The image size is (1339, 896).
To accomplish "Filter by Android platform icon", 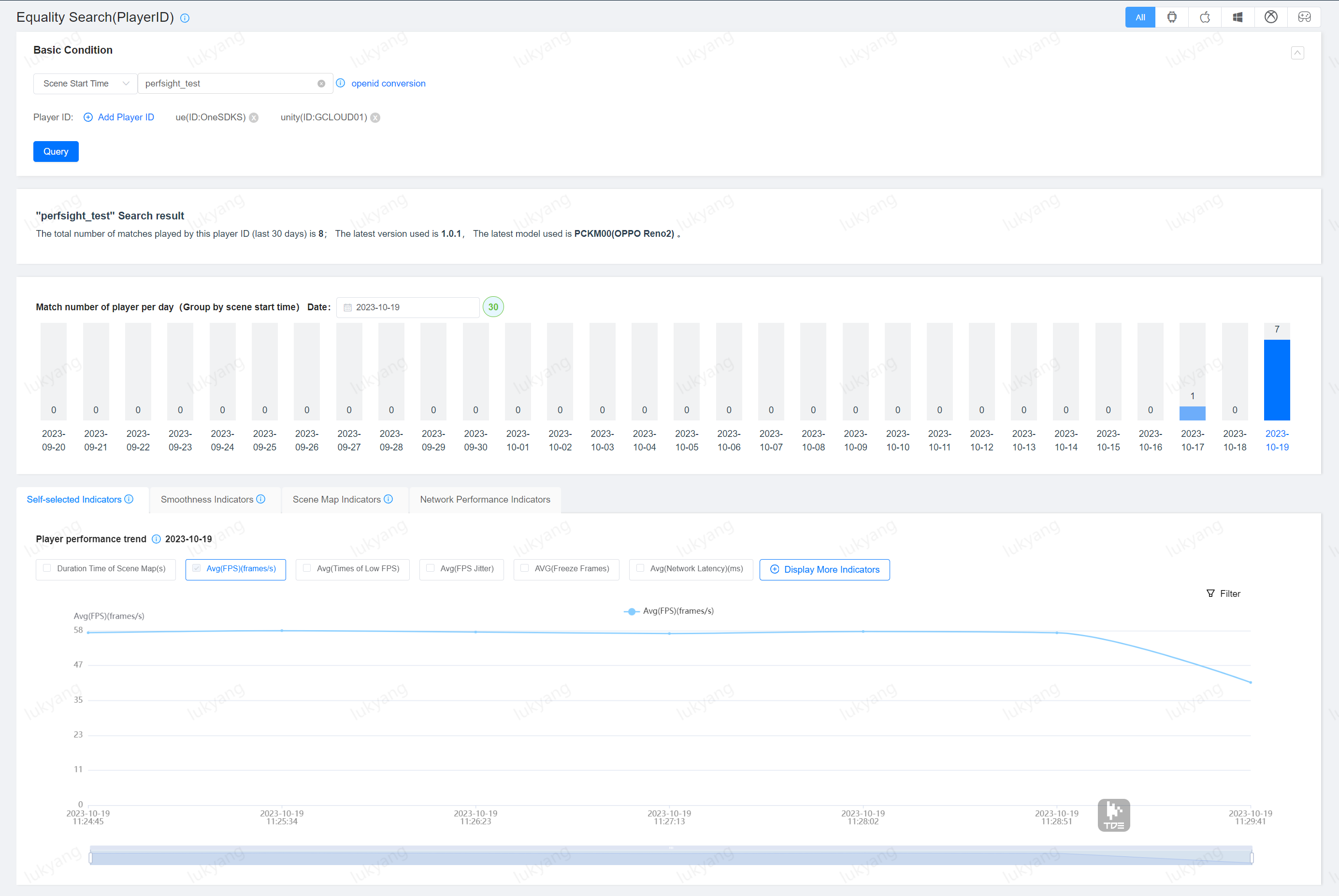I will pos(1172,17).
